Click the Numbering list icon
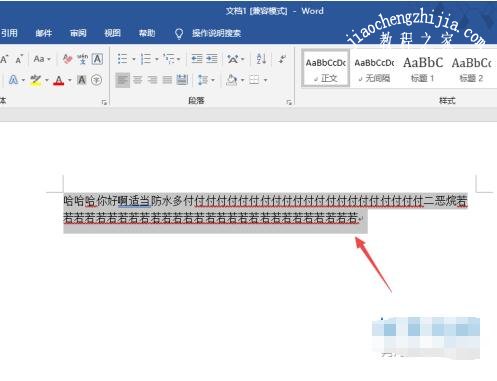The width and height of the screenshot is (497, 381). pos(146,59)
